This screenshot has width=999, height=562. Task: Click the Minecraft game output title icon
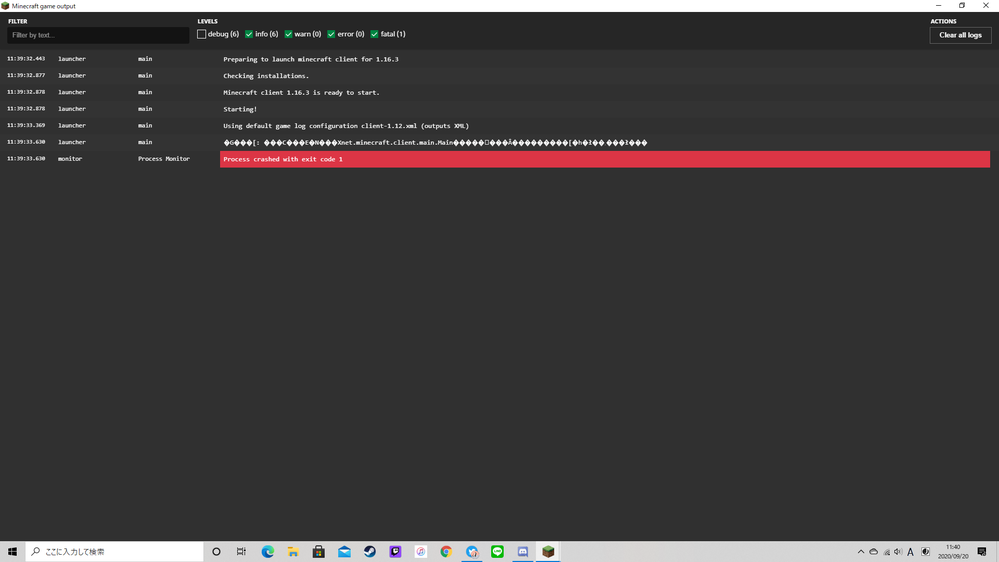tap(5, 6)
